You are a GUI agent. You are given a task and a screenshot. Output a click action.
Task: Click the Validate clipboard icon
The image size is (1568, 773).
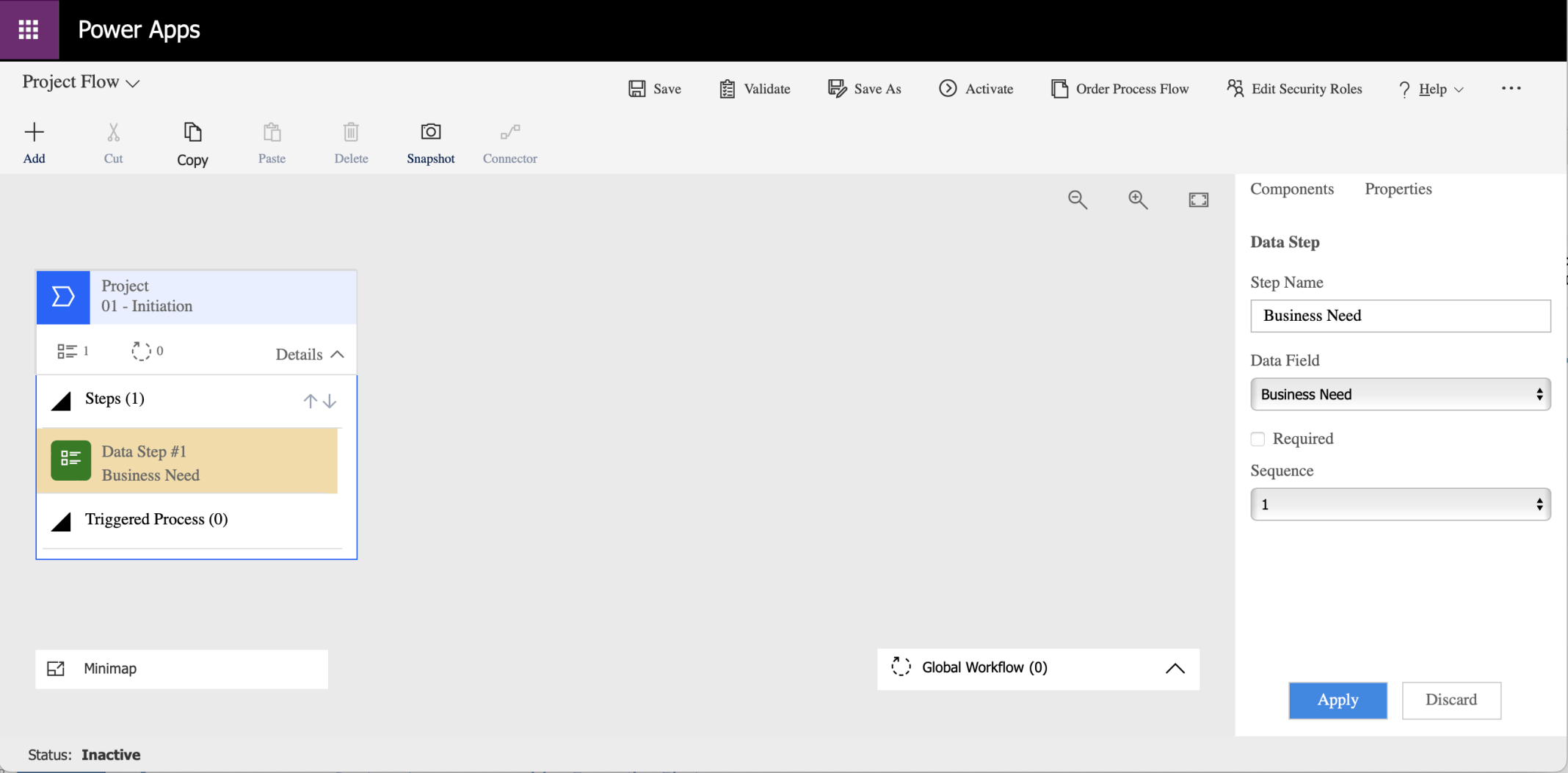click(727, 89)
